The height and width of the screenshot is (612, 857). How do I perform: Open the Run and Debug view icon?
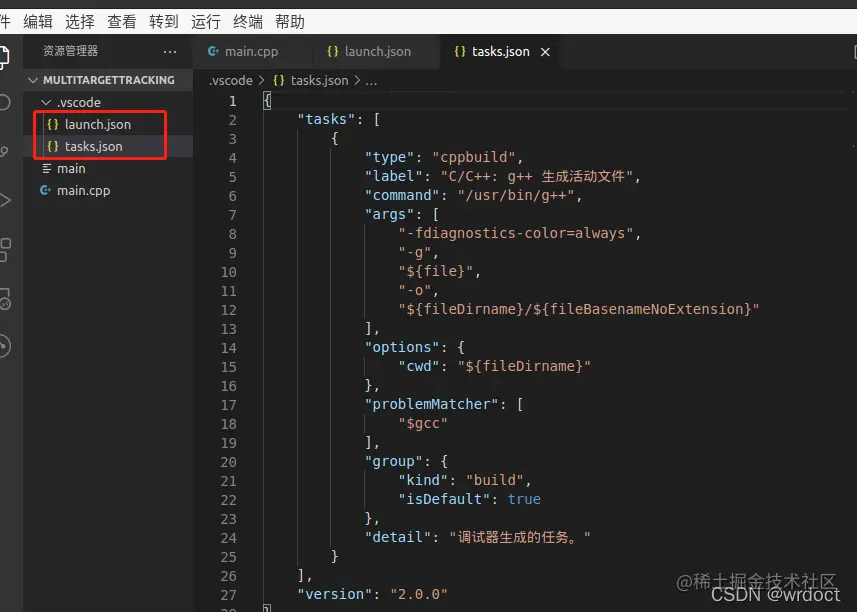tap(5, 200)
